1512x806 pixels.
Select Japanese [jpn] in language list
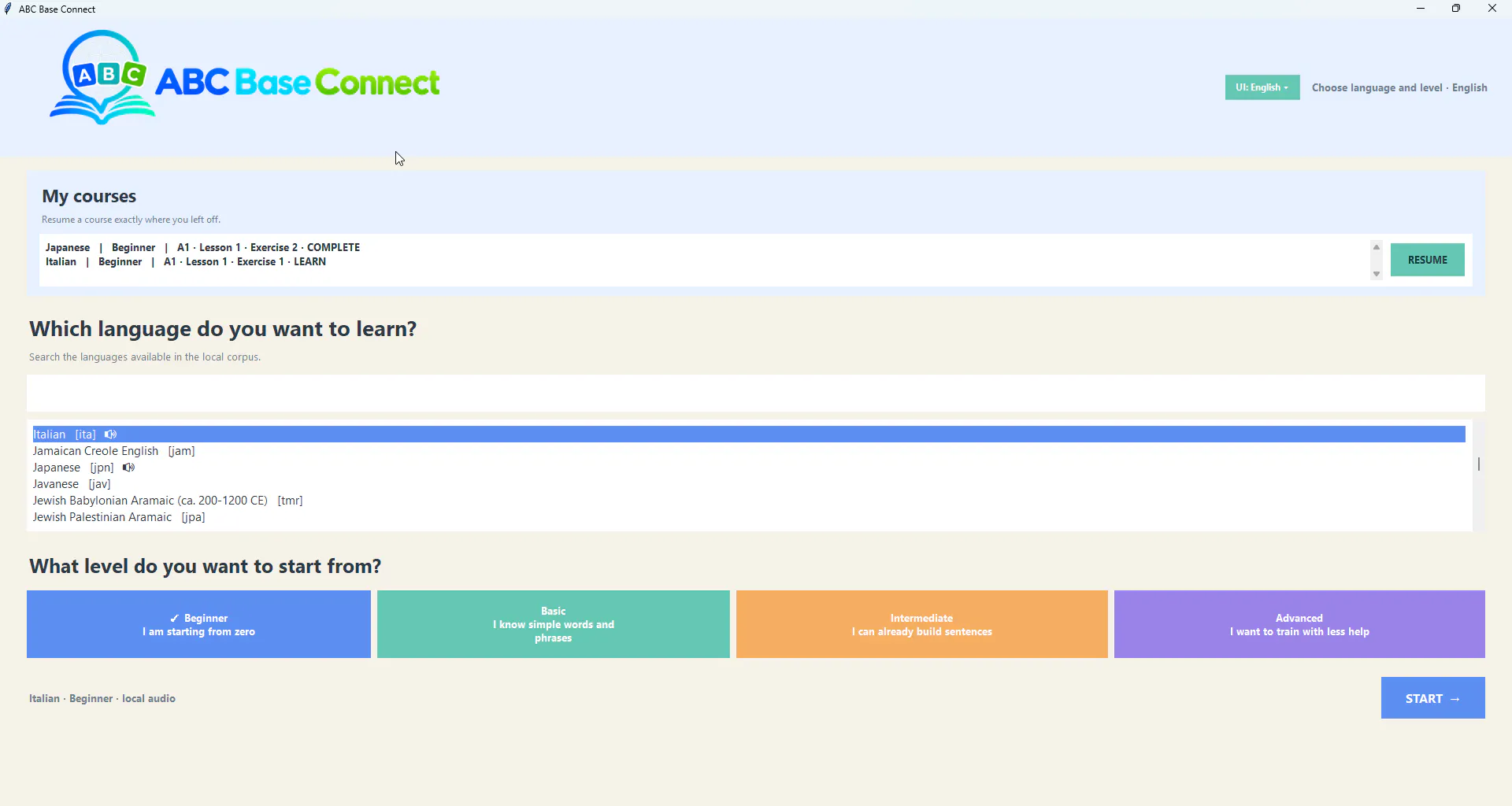tap(749, 468)
